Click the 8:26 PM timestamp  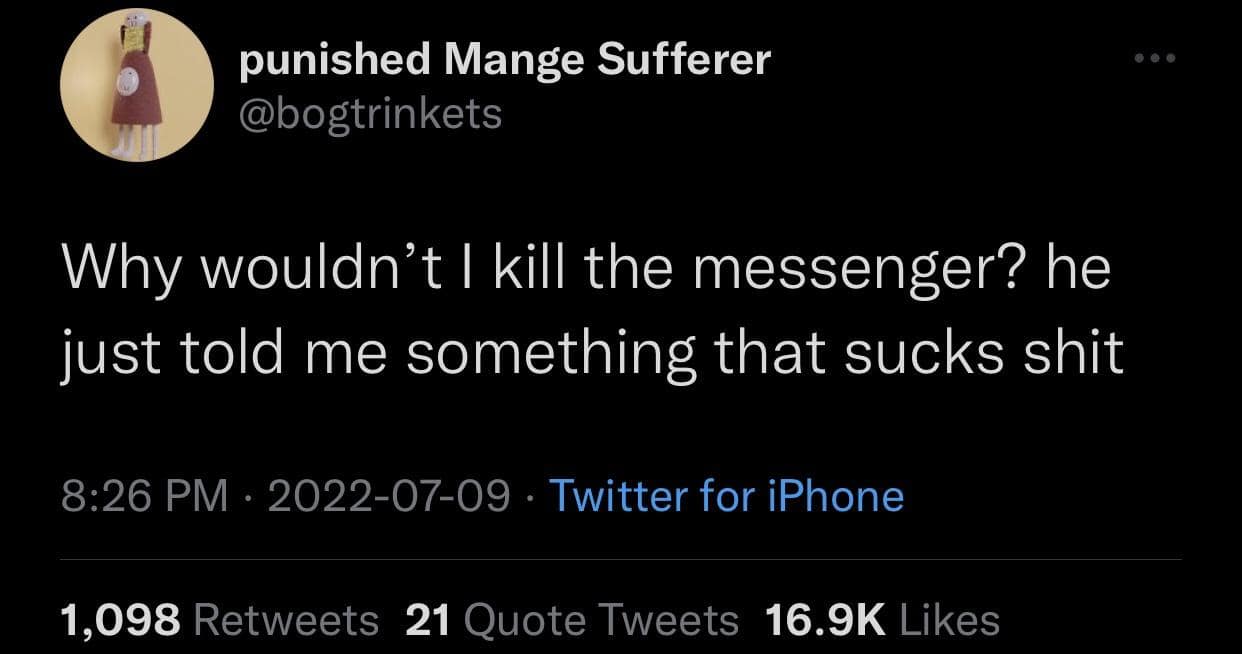pos(144,496)
